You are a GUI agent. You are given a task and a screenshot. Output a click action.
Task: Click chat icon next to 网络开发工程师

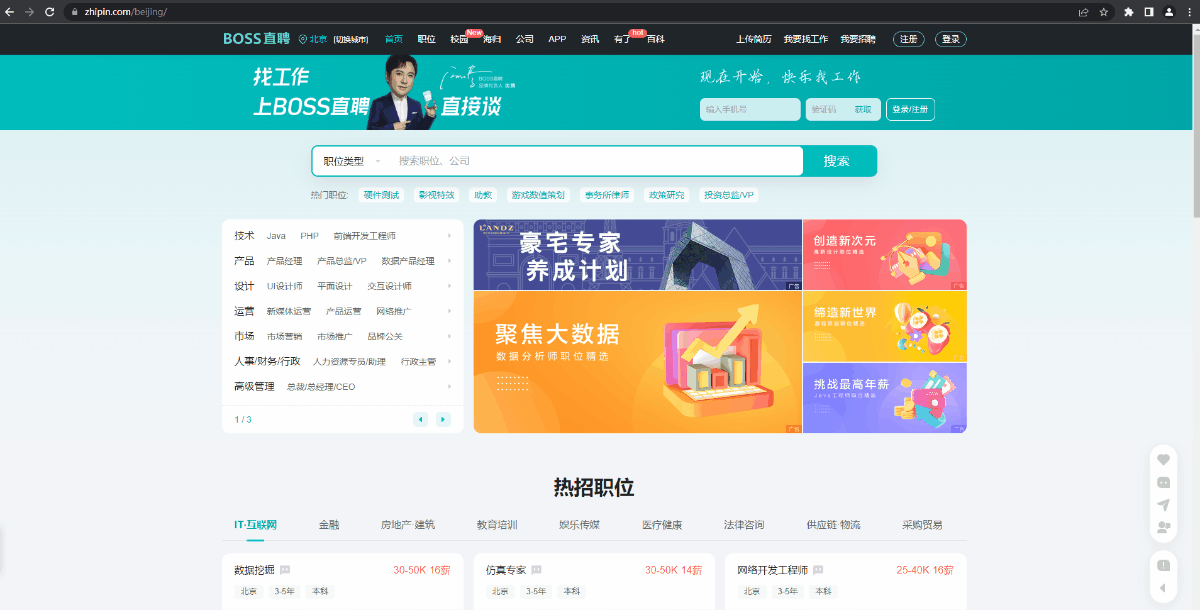coord(818,570)
